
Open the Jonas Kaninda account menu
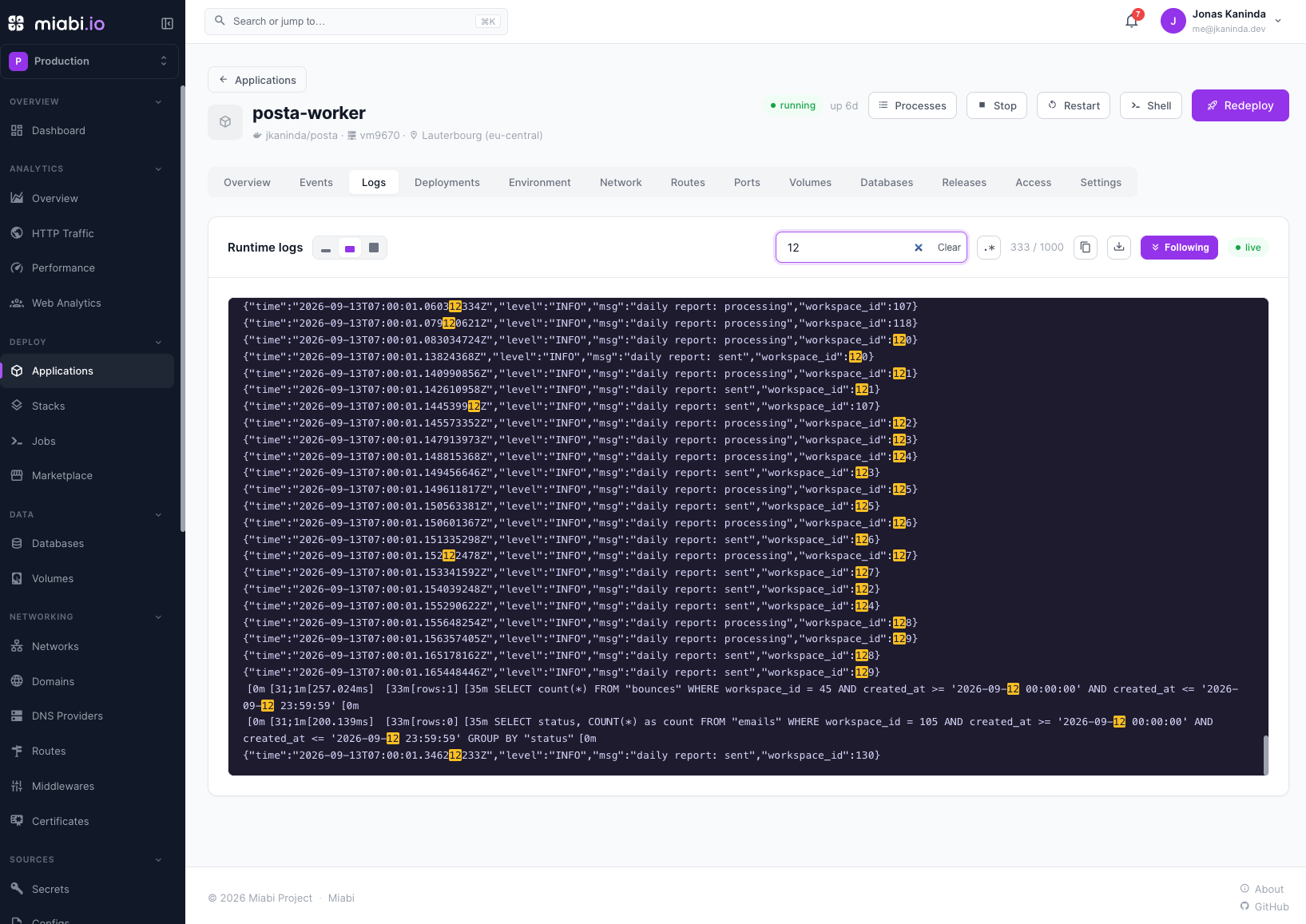point(1222,22)
